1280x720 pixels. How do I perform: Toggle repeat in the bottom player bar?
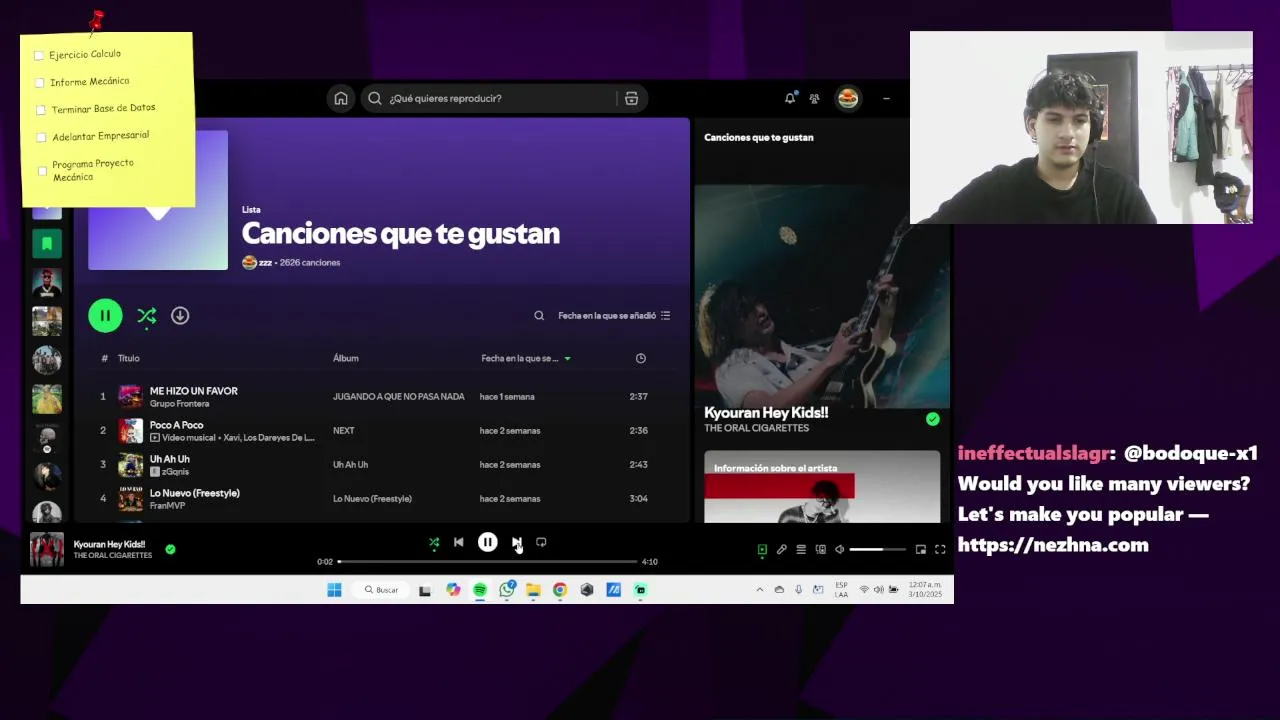coord(541,542)
